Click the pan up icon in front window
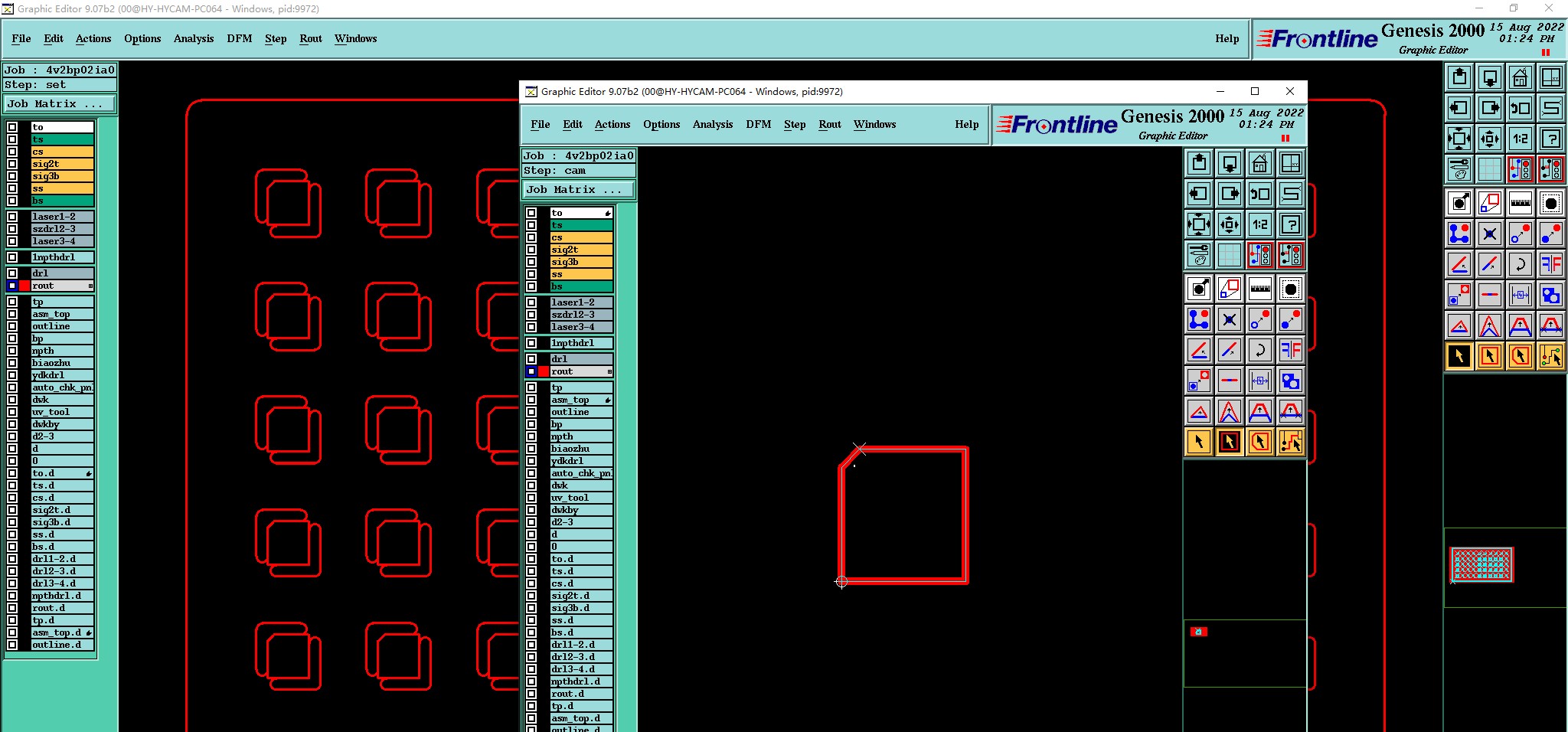1568x732 pixels. [x=1199, y=163]
